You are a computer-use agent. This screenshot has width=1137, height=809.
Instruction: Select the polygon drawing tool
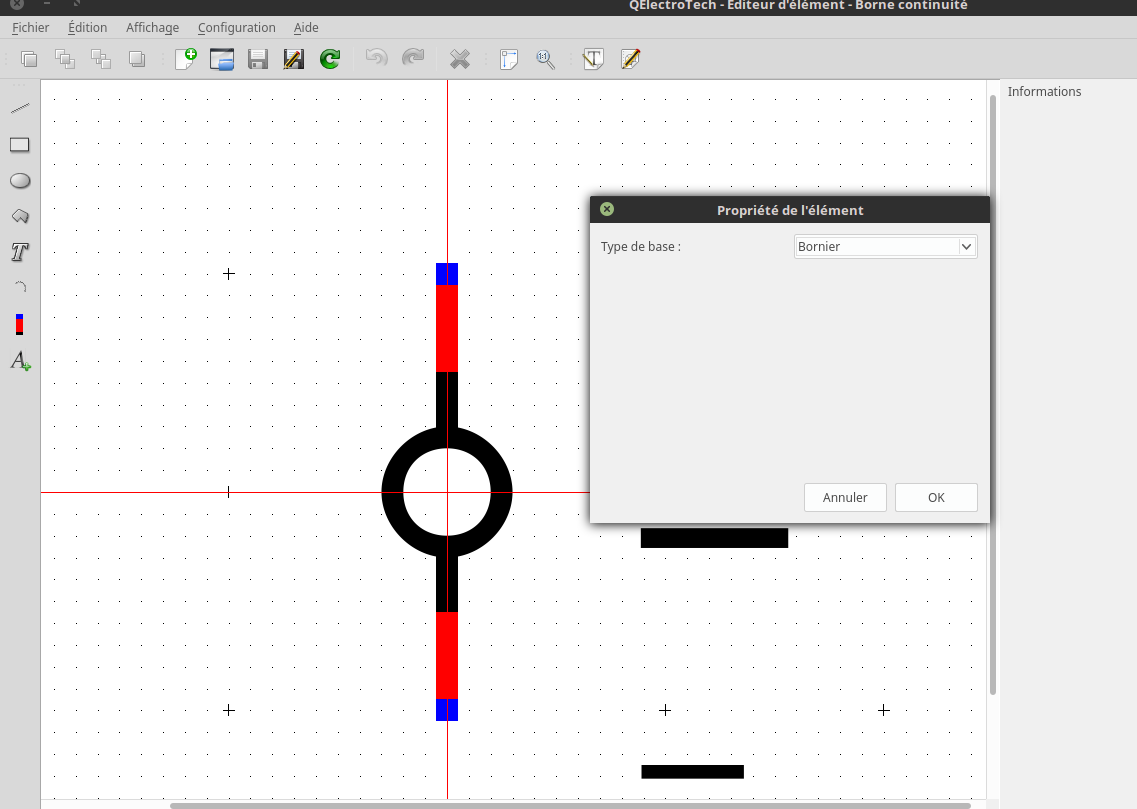[x=20, y=216]
